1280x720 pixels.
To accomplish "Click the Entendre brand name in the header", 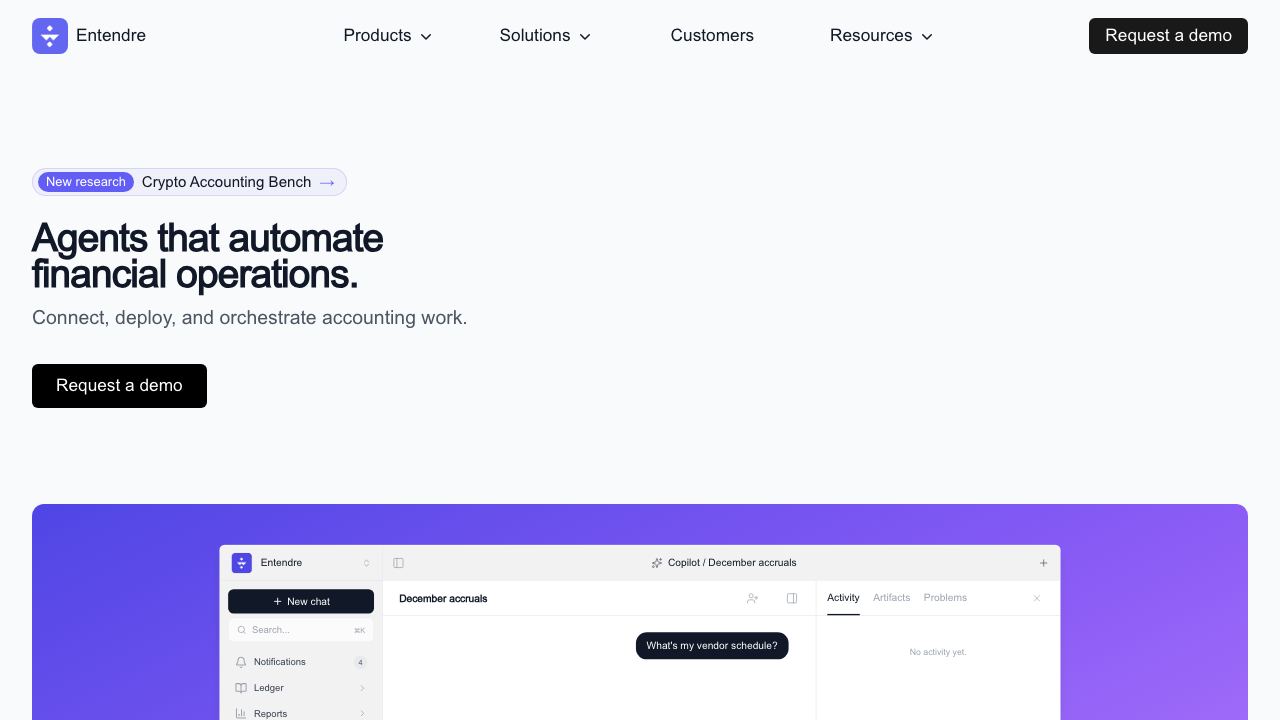I will click(x=111, y=36).
